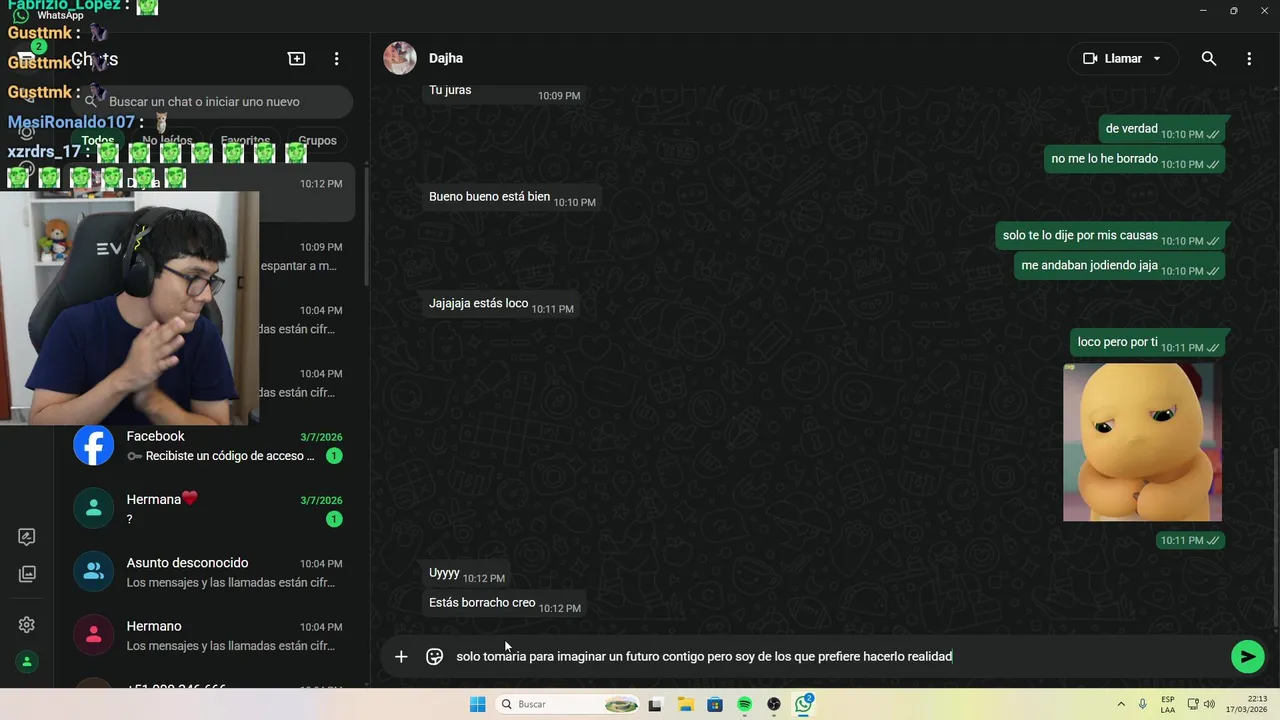Viewport: 1280px width, 720px height.
Task: Open Microsoft Store from taskbar
Action: (715, 704)
